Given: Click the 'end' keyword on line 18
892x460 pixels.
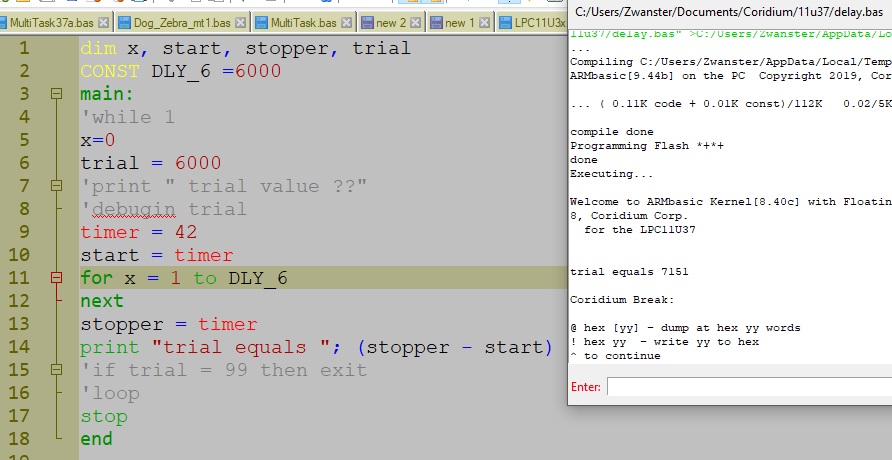Looking at the screenshot, I should (x=97, y=439).
